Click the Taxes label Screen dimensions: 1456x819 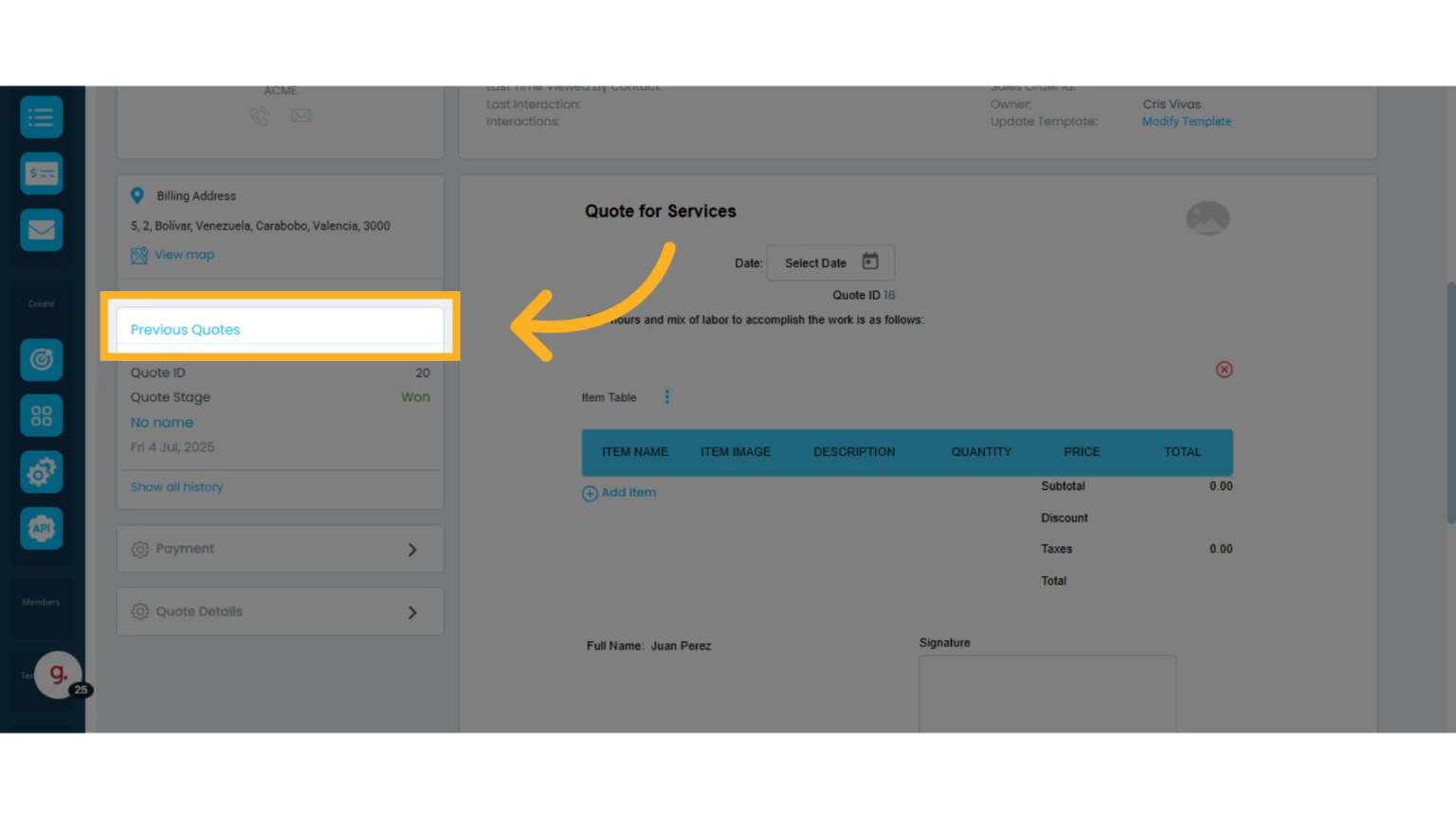pyautogui.click(x=1056, y=549)
